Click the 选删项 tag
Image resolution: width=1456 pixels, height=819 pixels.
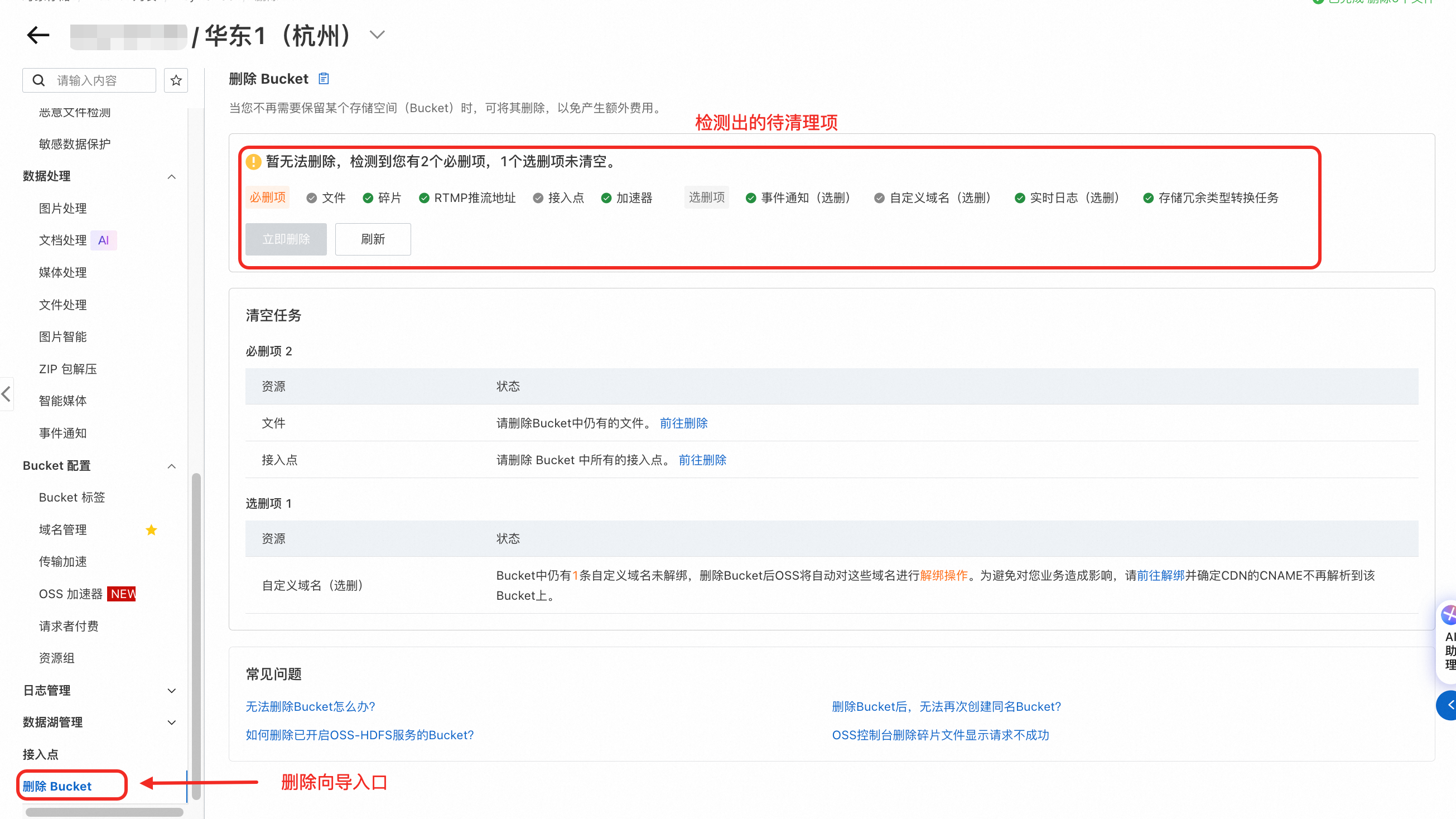(706, 197)
